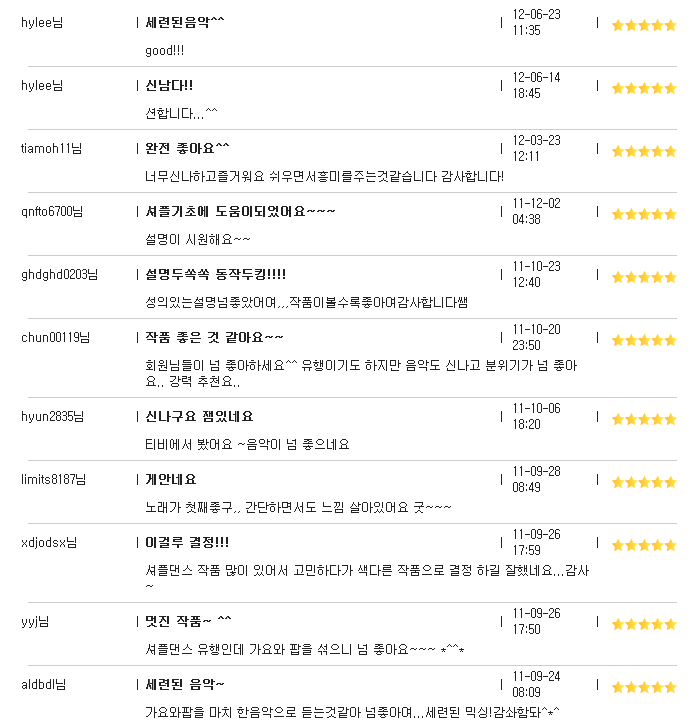
Task: Click the star rating next to ghdghd0203's review
Action: pos(644,277)
